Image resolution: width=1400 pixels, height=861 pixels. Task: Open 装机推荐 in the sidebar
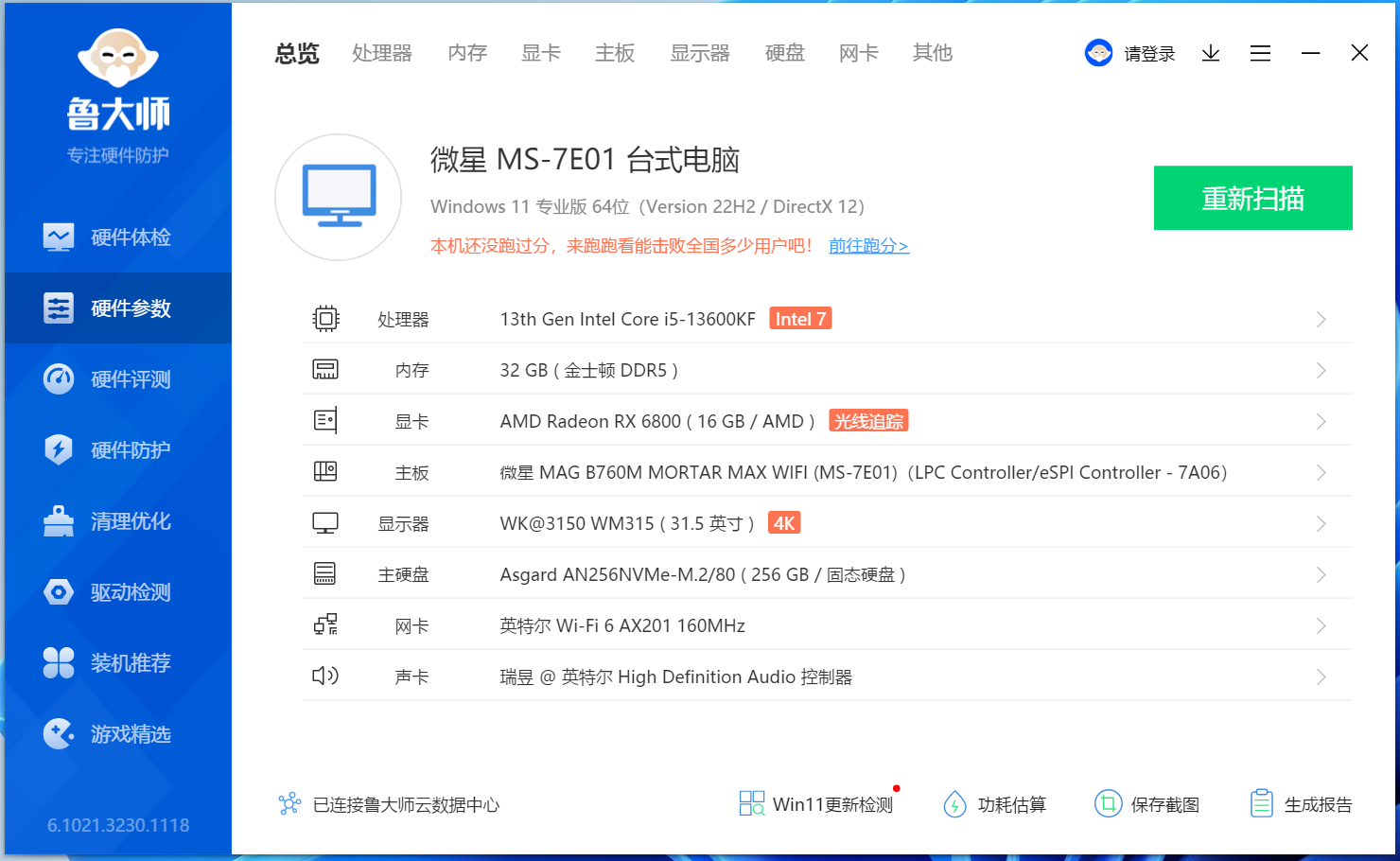[118, 662]
